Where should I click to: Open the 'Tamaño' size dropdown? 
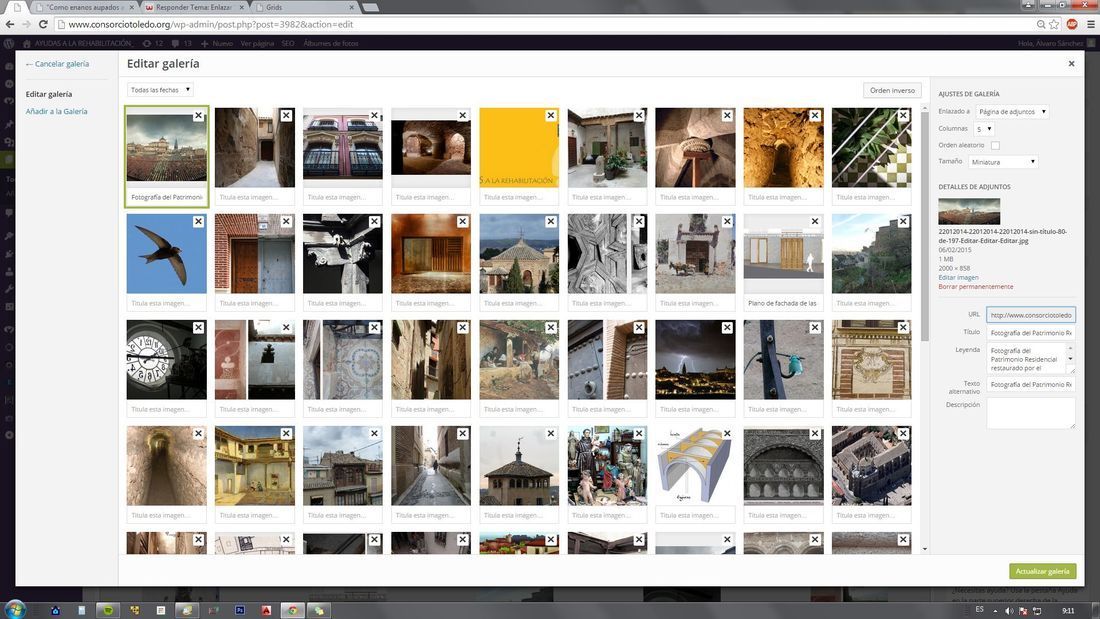click(1002, 162)
